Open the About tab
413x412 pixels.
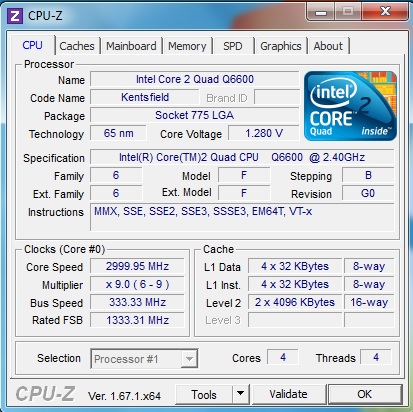pyautogui.click(x=328, y=46)
